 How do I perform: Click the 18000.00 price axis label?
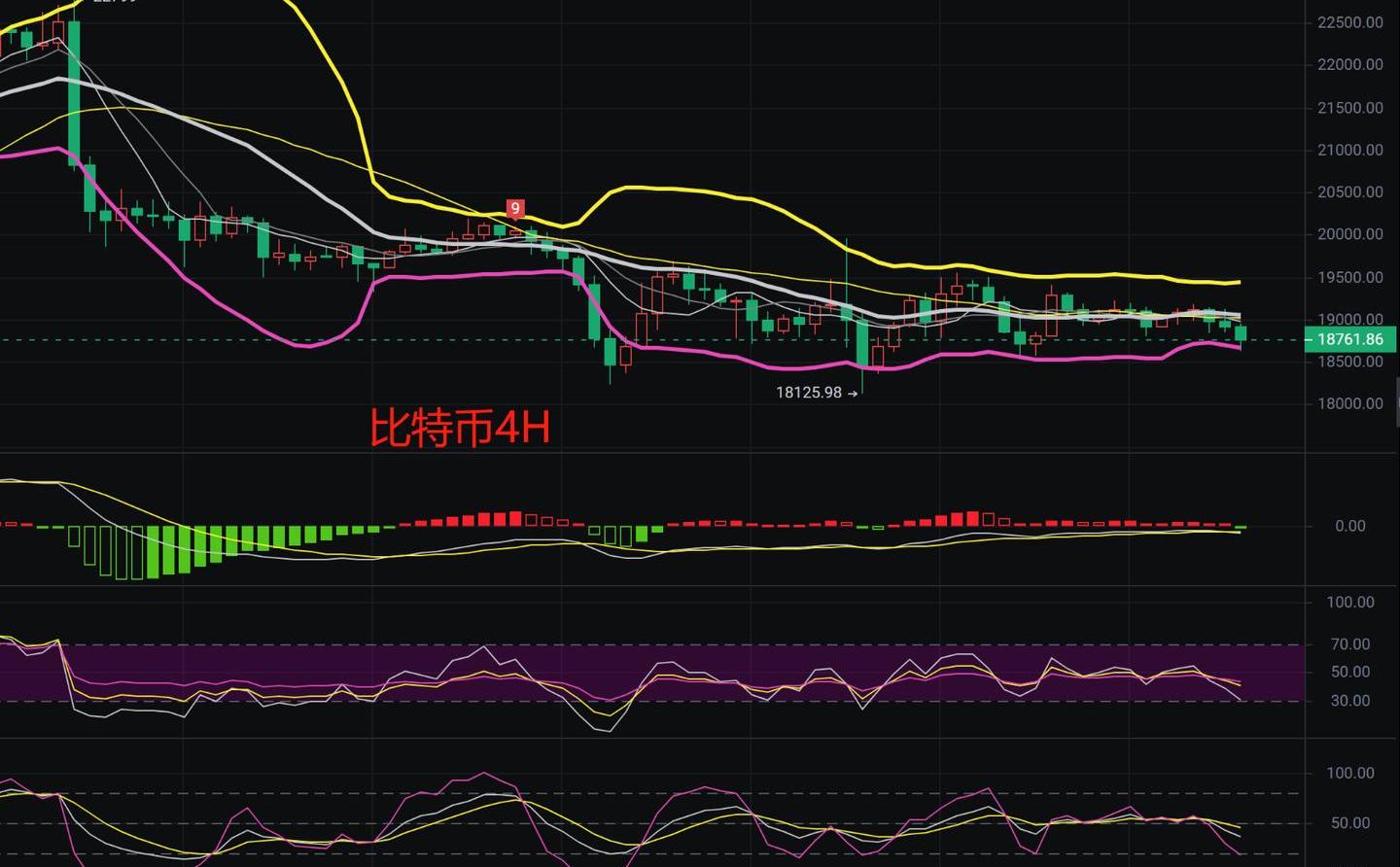coord(1349,403)
